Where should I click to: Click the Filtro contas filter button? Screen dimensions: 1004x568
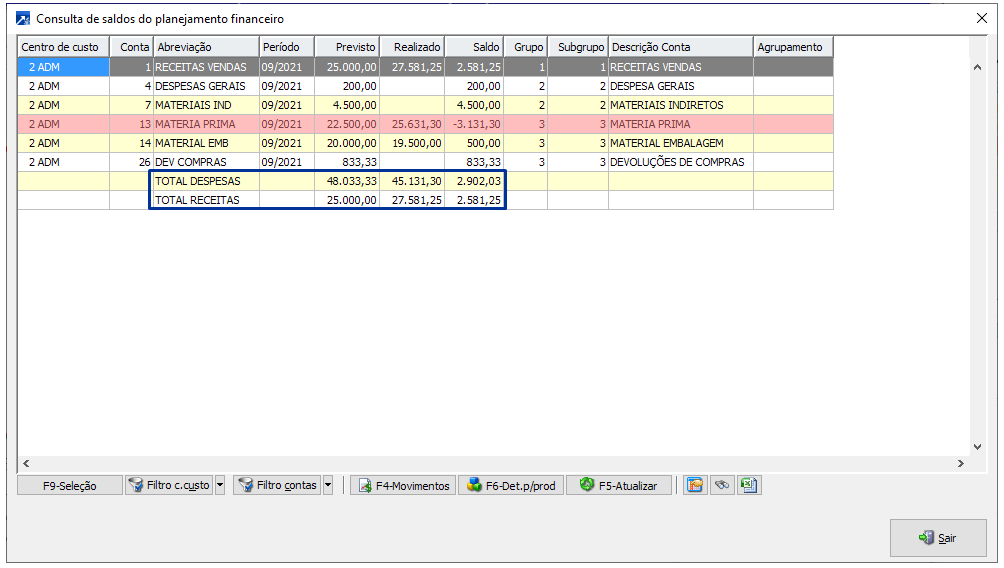(x=276, y=485)
